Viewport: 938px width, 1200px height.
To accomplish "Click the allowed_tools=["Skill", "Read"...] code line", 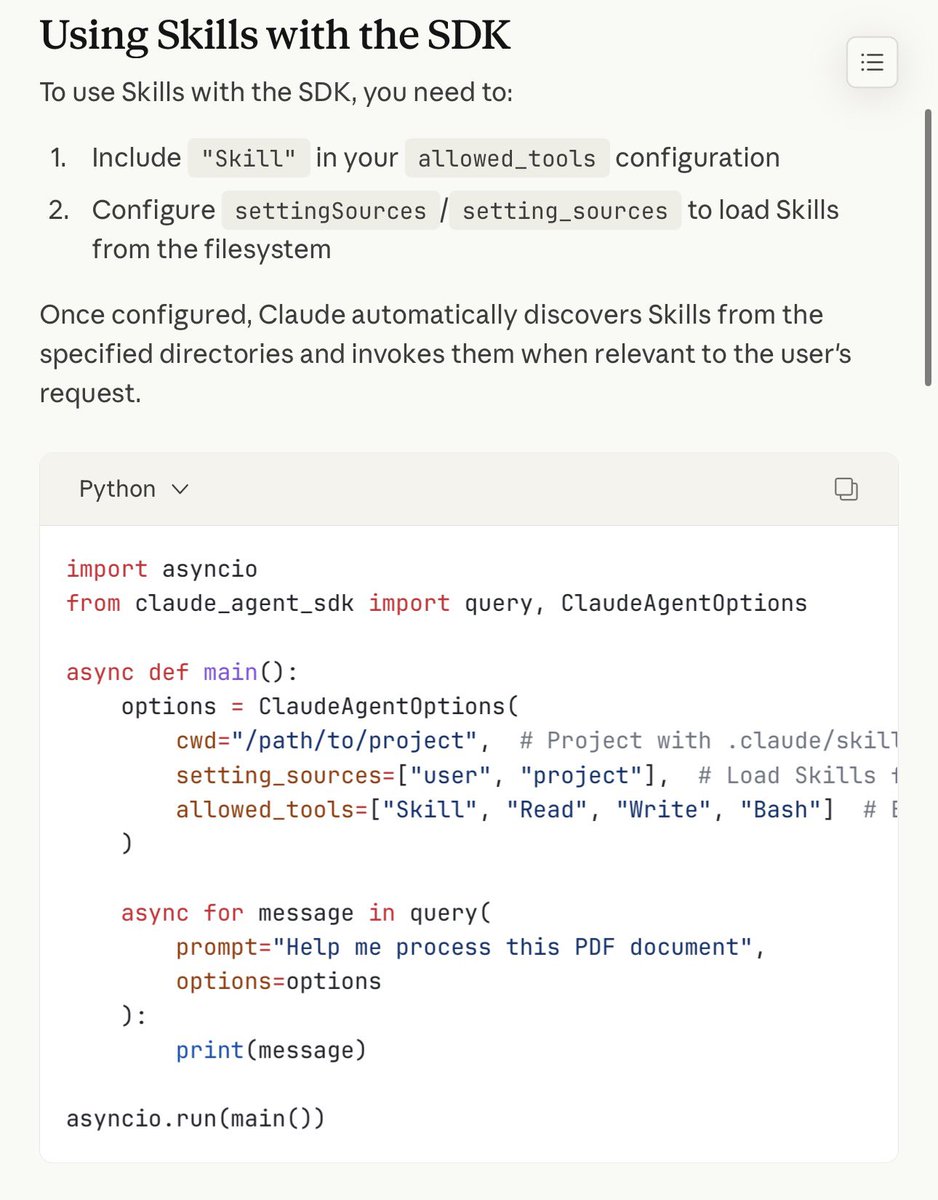I will [537, 810].
